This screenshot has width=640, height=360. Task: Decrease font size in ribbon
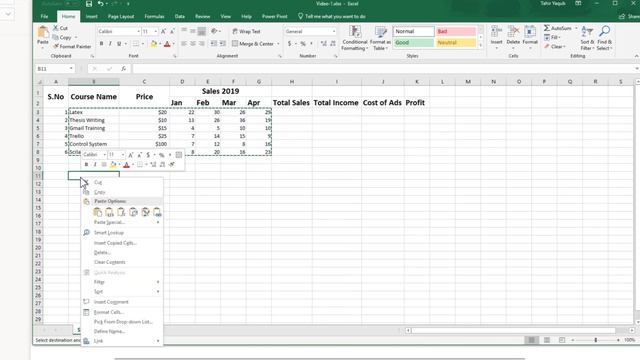[x=172, y=31]
